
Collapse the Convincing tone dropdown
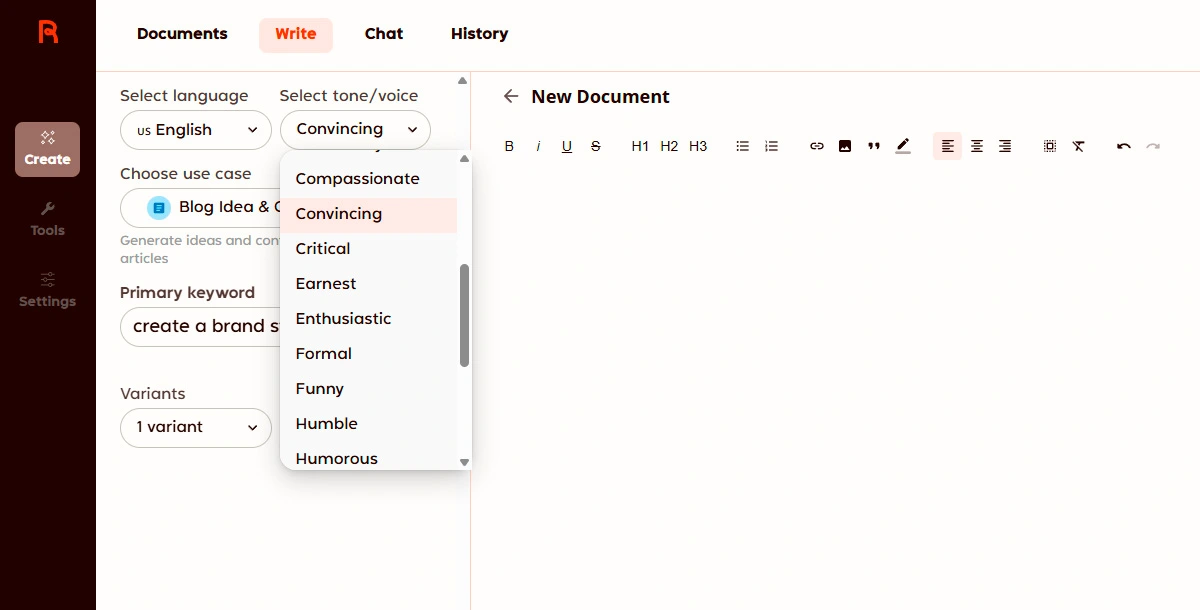(355, 130)
